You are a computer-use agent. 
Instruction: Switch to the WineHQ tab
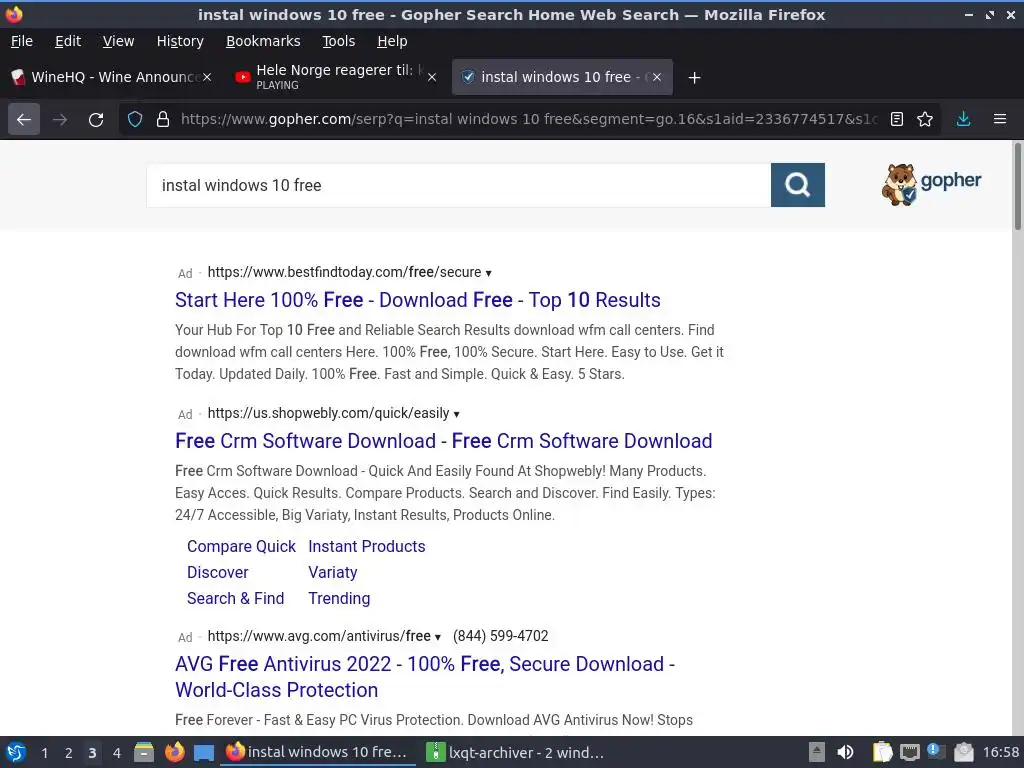(x=110, y=77)
